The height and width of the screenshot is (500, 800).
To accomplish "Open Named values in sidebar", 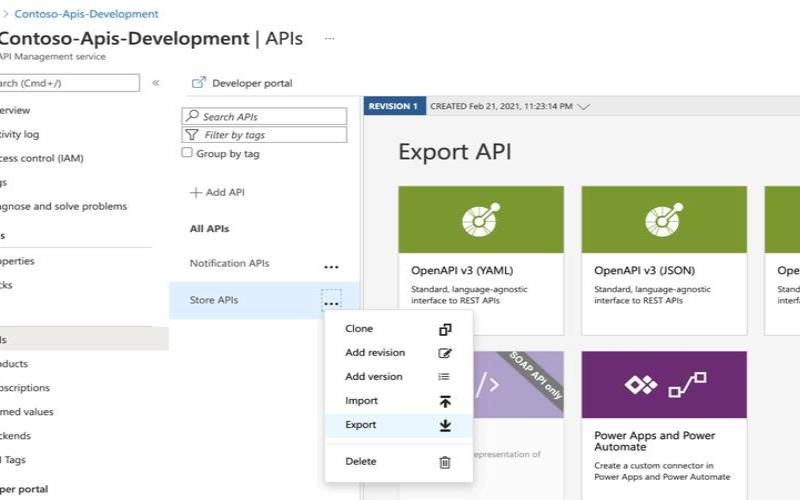I will pos(27,412).
